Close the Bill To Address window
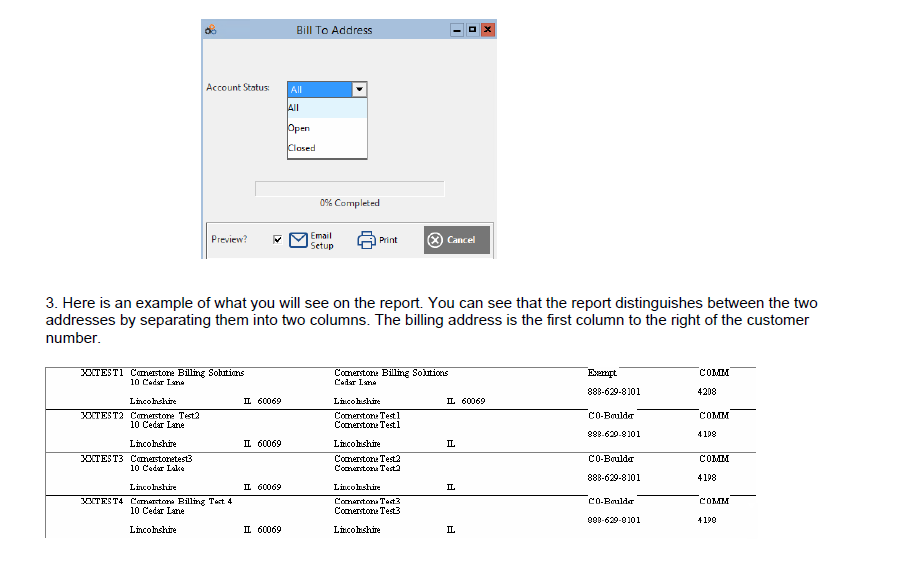898x566 pixels. coord(488,30)
